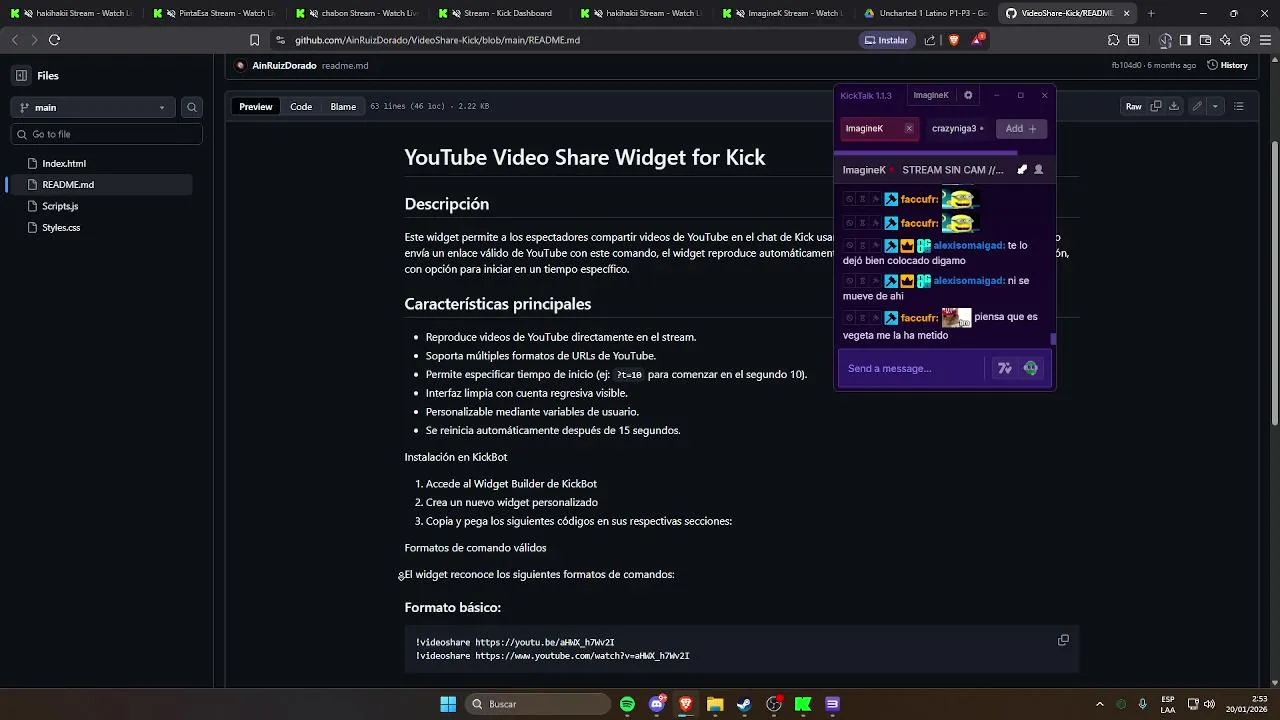Collapse the GitHub file tree panel
The width and height of the screenshot is (1280, 720).
tap(21, 75)
